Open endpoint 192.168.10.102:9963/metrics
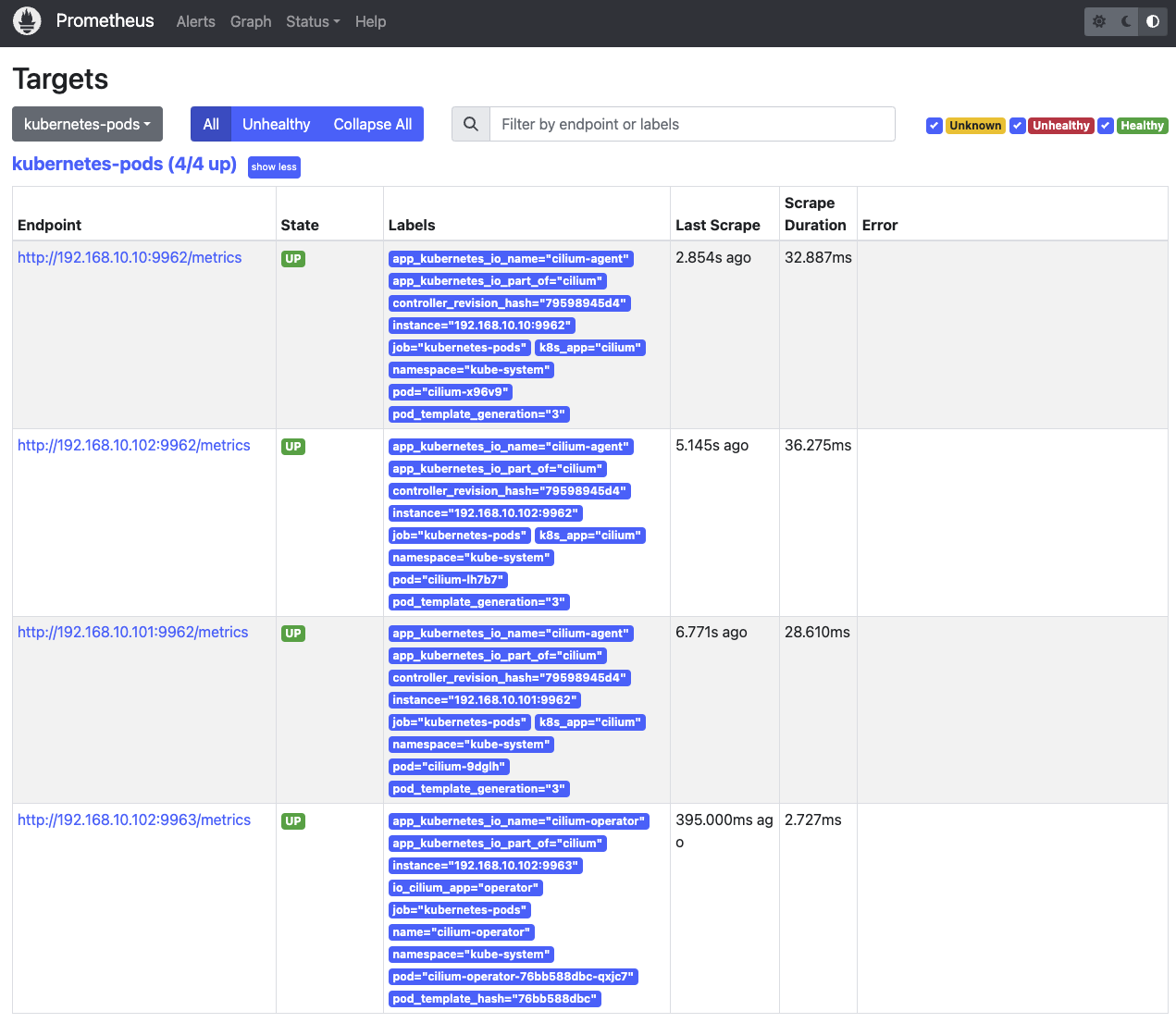This screenshot has width=1176, height=1023. tap(134, 820)
